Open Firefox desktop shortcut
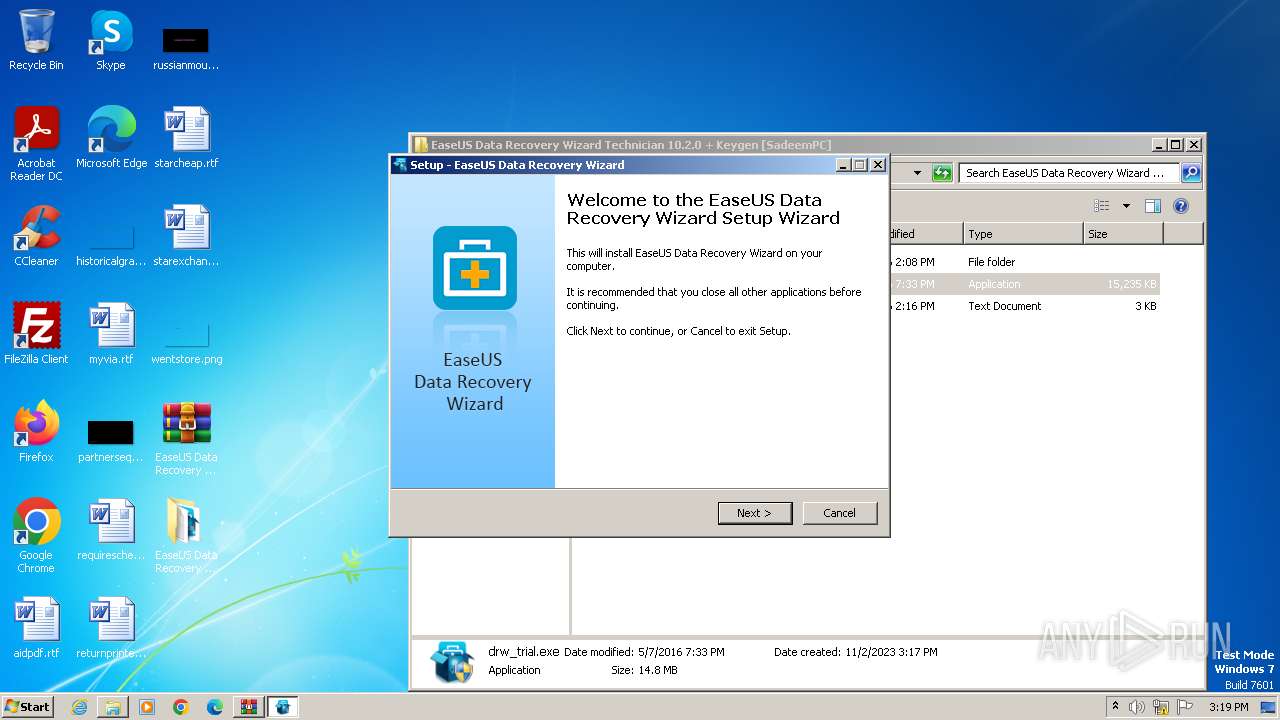The image size is (1280, 720). tap(36, 432)
